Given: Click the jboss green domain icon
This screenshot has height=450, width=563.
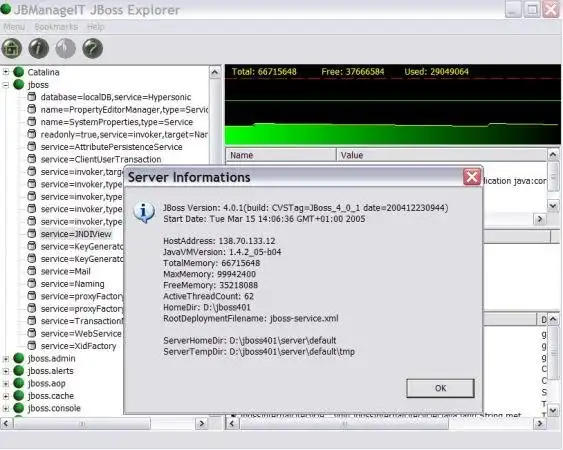Looking at the screenshot, I should tap(19, 84).
